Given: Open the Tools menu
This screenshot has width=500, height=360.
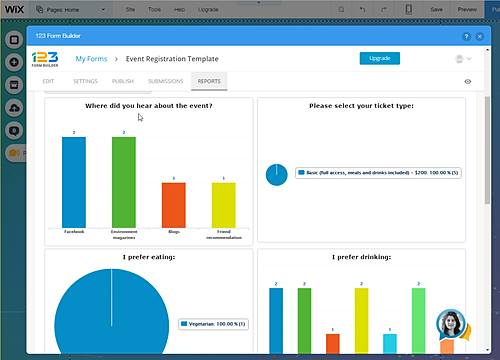Looking at the screenshot, I should coord(154,9).
